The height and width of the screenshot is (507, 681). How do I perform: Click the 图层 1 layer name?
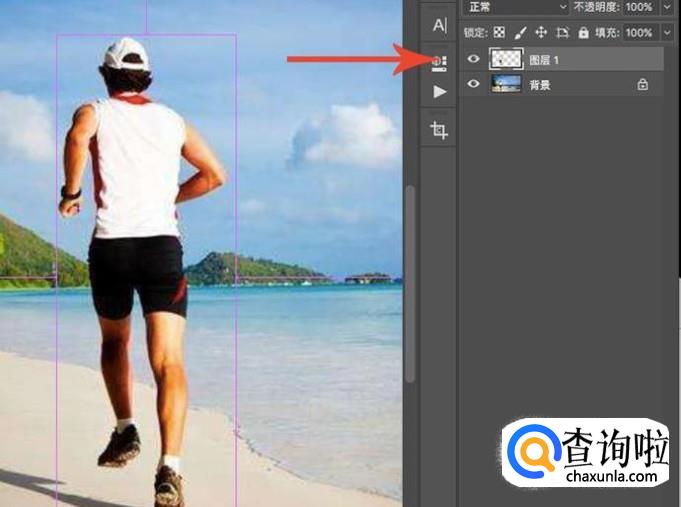(543, 60)
